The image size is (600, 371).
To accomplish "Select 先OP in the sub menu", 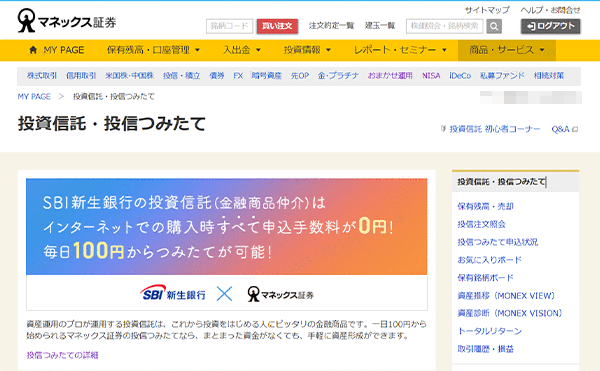I will 300,76.
